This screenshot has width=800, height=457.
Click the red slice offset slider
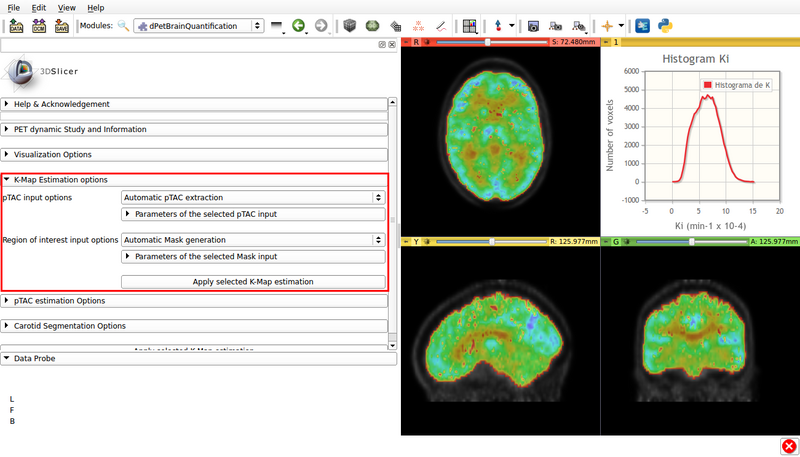click(x=489, y=43)
